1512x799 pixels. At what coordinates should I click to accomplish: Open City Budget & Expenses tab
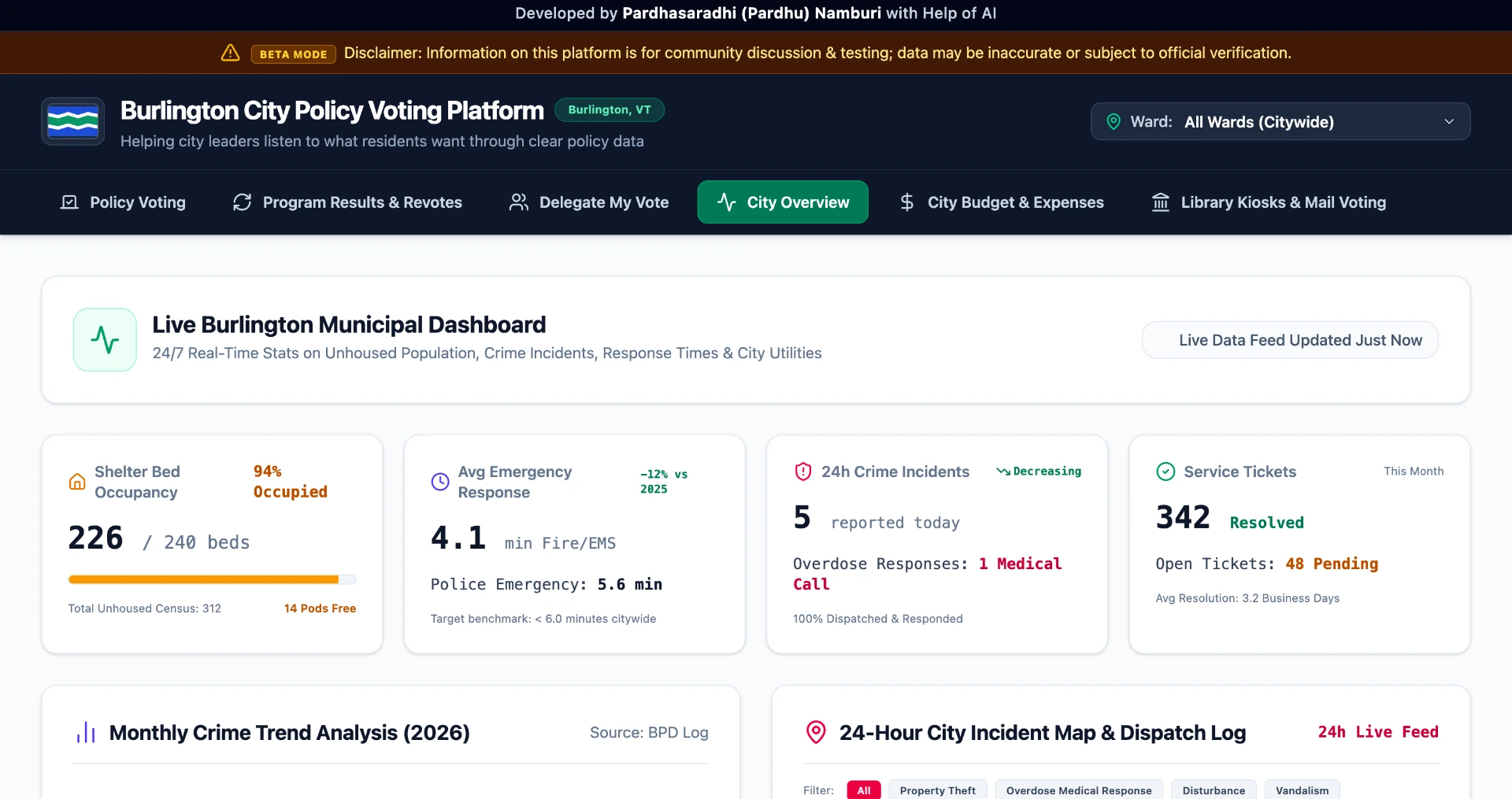(1002, 202)
